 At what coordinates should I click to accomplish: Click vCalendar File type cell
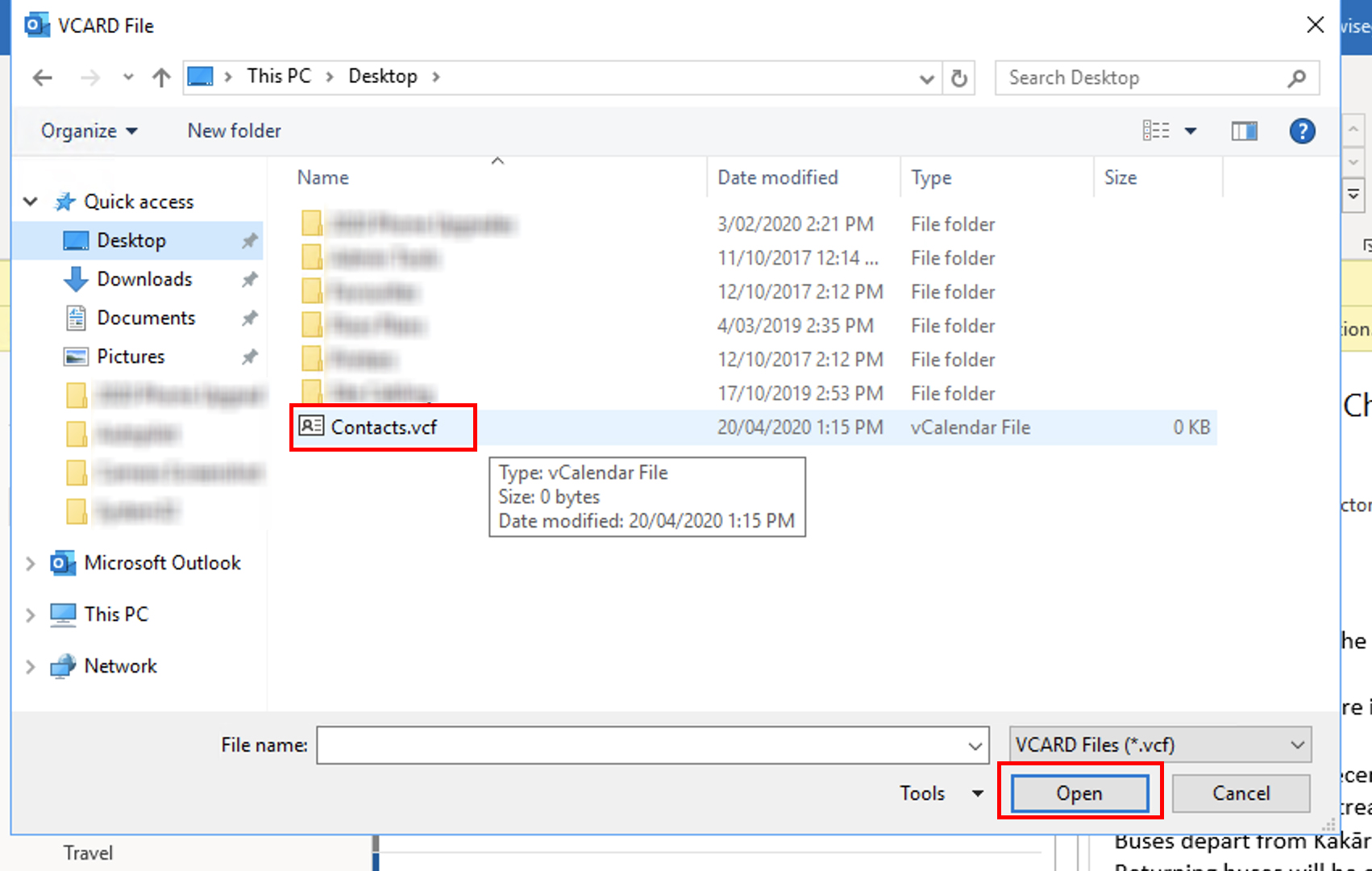coord(971,427)
